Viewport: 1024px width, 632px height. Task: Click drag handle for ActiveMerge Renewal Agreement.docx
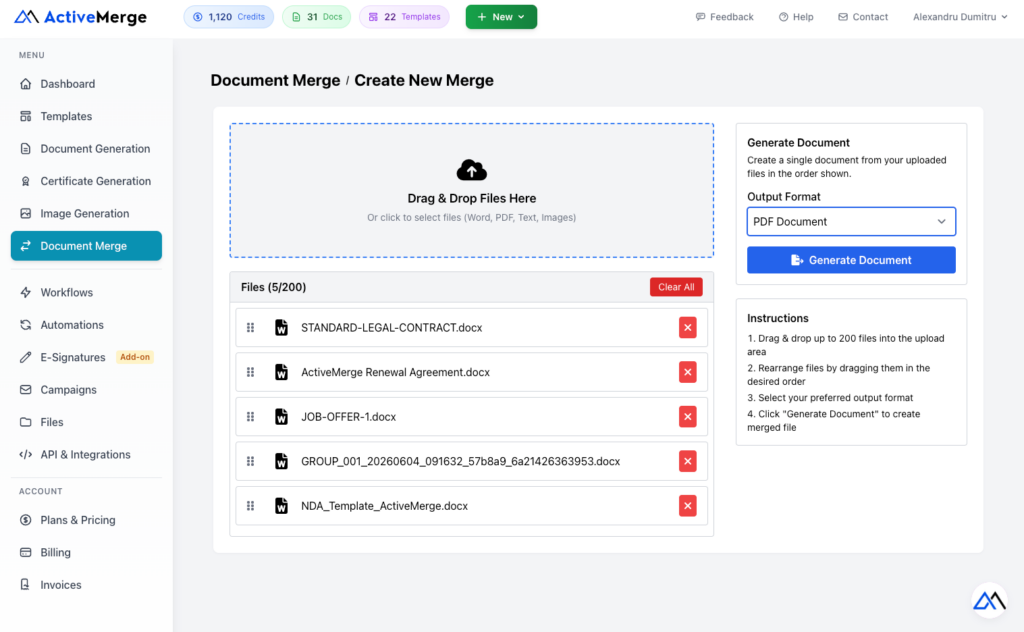point(250,372)
